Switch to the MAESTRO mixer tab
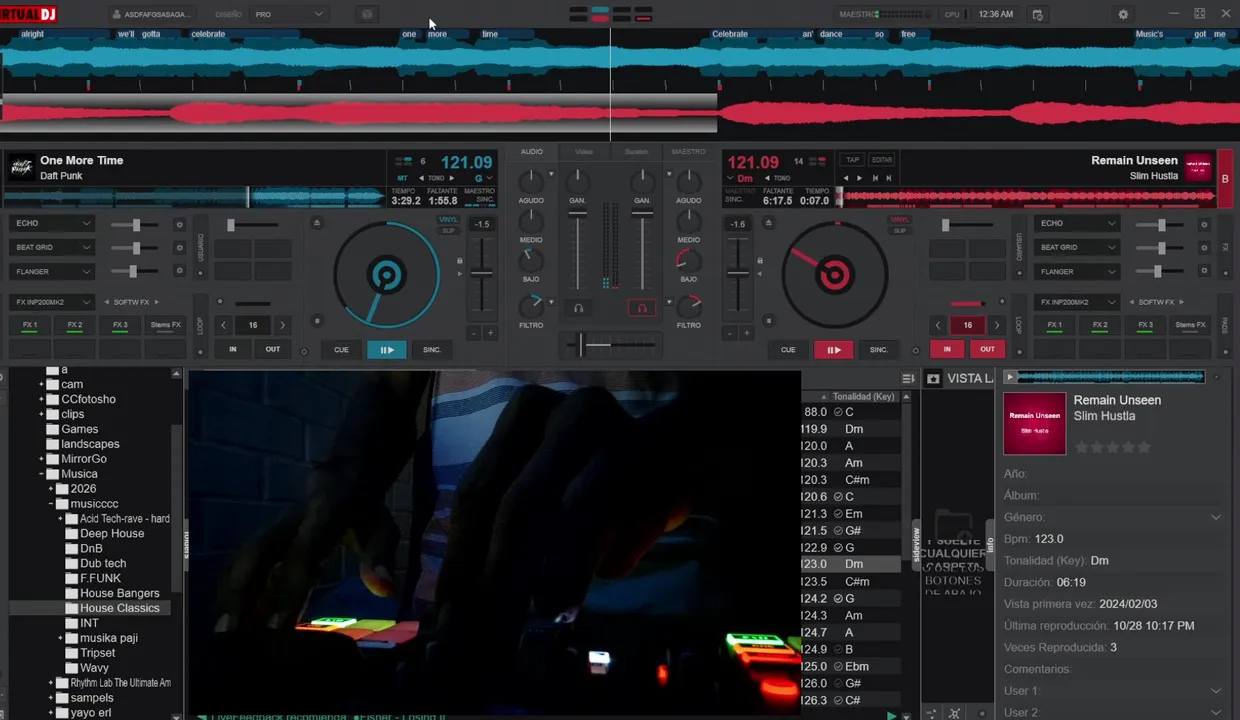Screen dimensions: 1240x720 [688, 152]
